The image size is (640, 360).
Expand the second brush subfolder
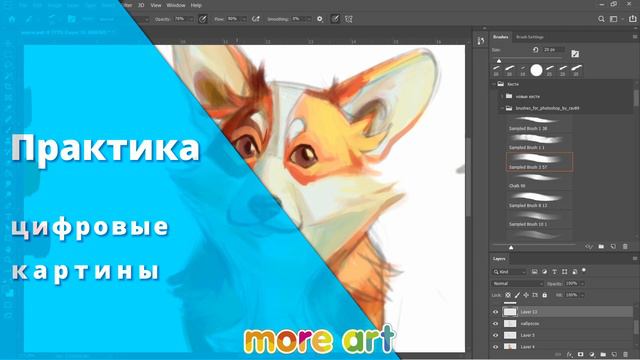tap(502, 96)
